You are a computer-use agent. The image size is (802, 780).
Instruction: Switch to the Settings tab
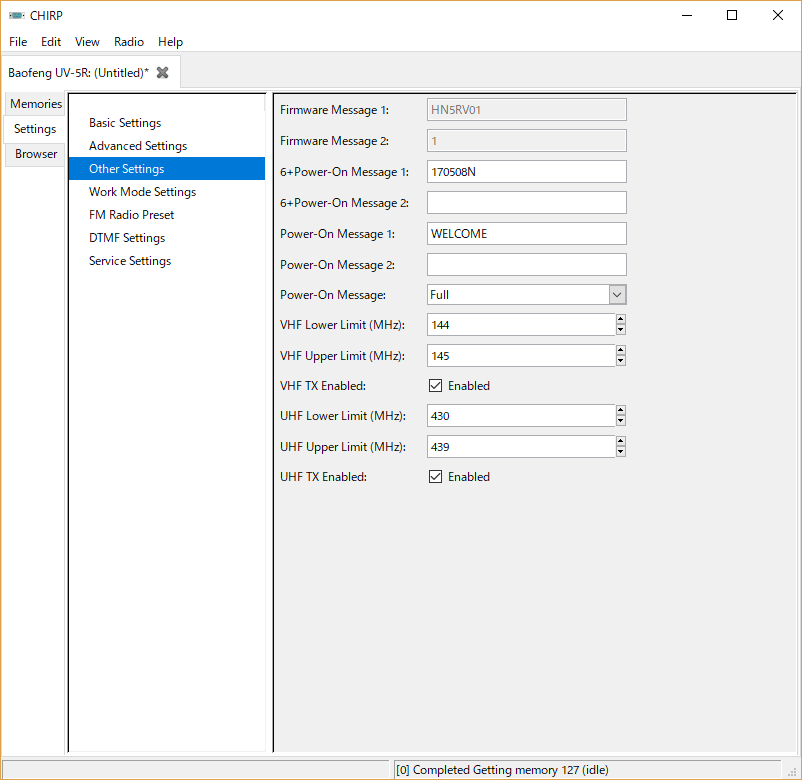pyautogui.click(x=35, y=129)
